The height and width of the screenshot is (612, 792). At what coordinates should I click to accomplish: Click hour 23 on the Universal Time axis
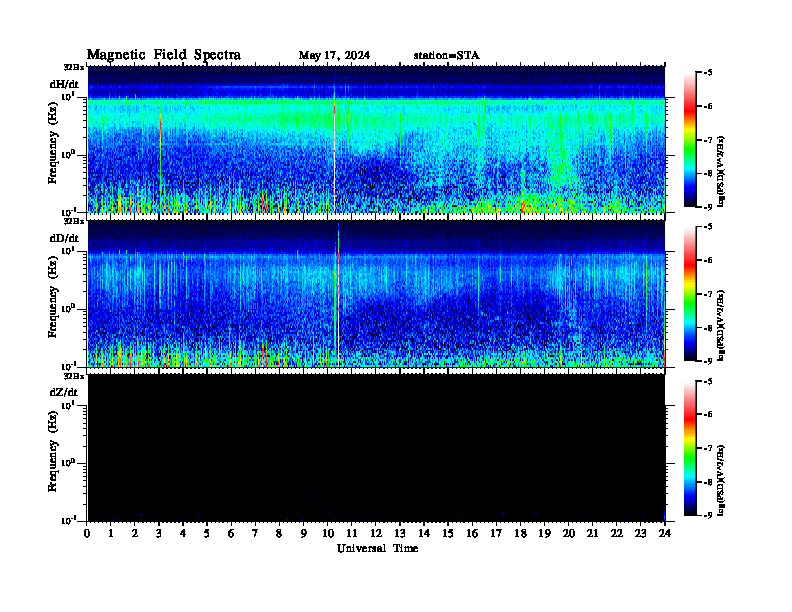tap(640, 534)
